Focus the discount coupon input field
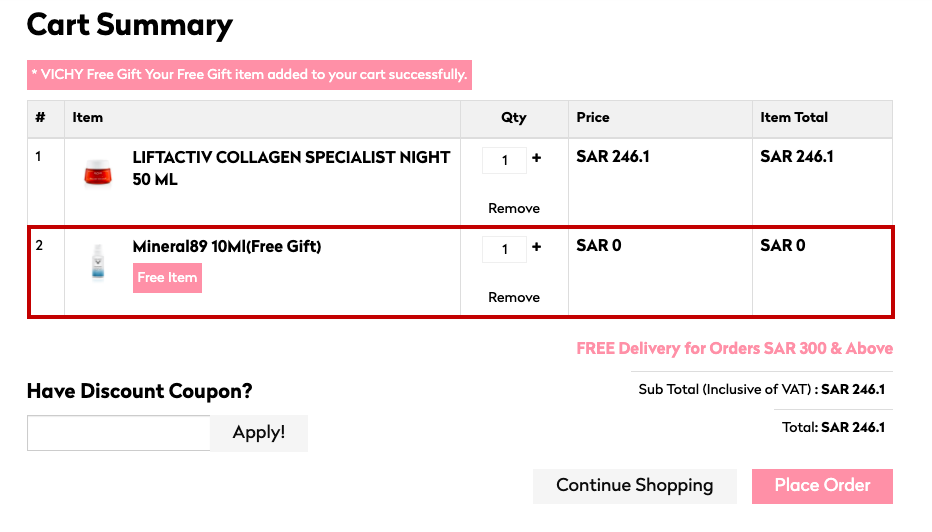Image resolution: width=932 pixels, height=532 pixels. click(118, 433)
